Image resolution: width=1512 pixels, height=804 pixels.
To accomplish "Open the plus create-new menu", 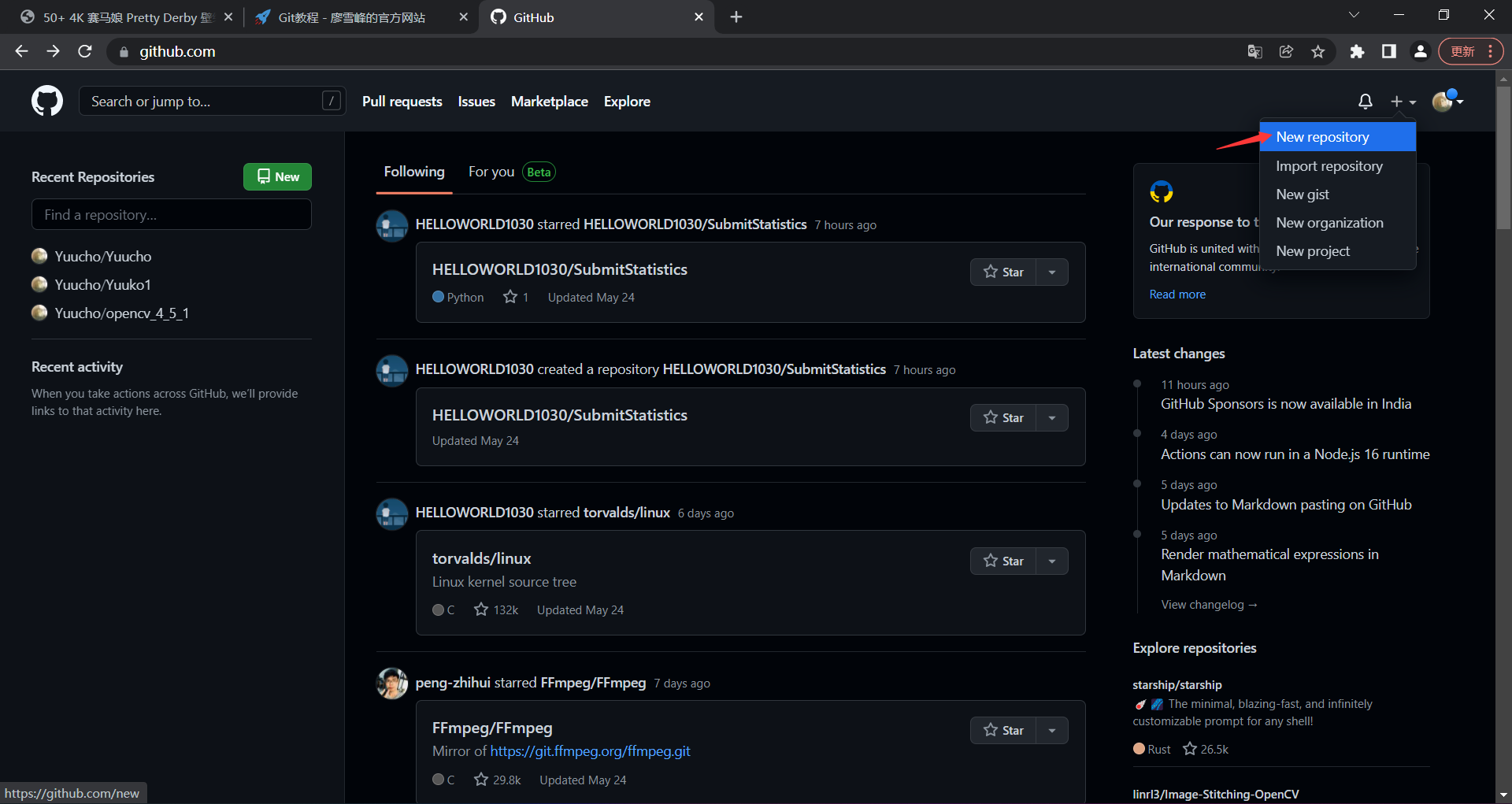I will pos(1403,102).
